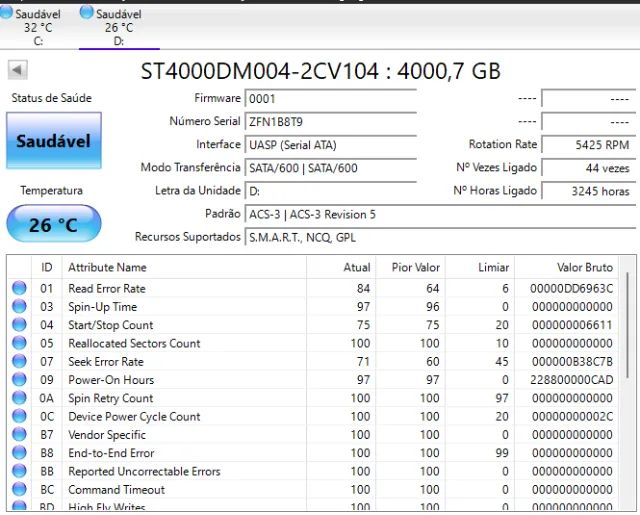Click the status icon of Reported Uncorrectable Errors
This screenshot has width=640, height=515.
pos(19,471)
